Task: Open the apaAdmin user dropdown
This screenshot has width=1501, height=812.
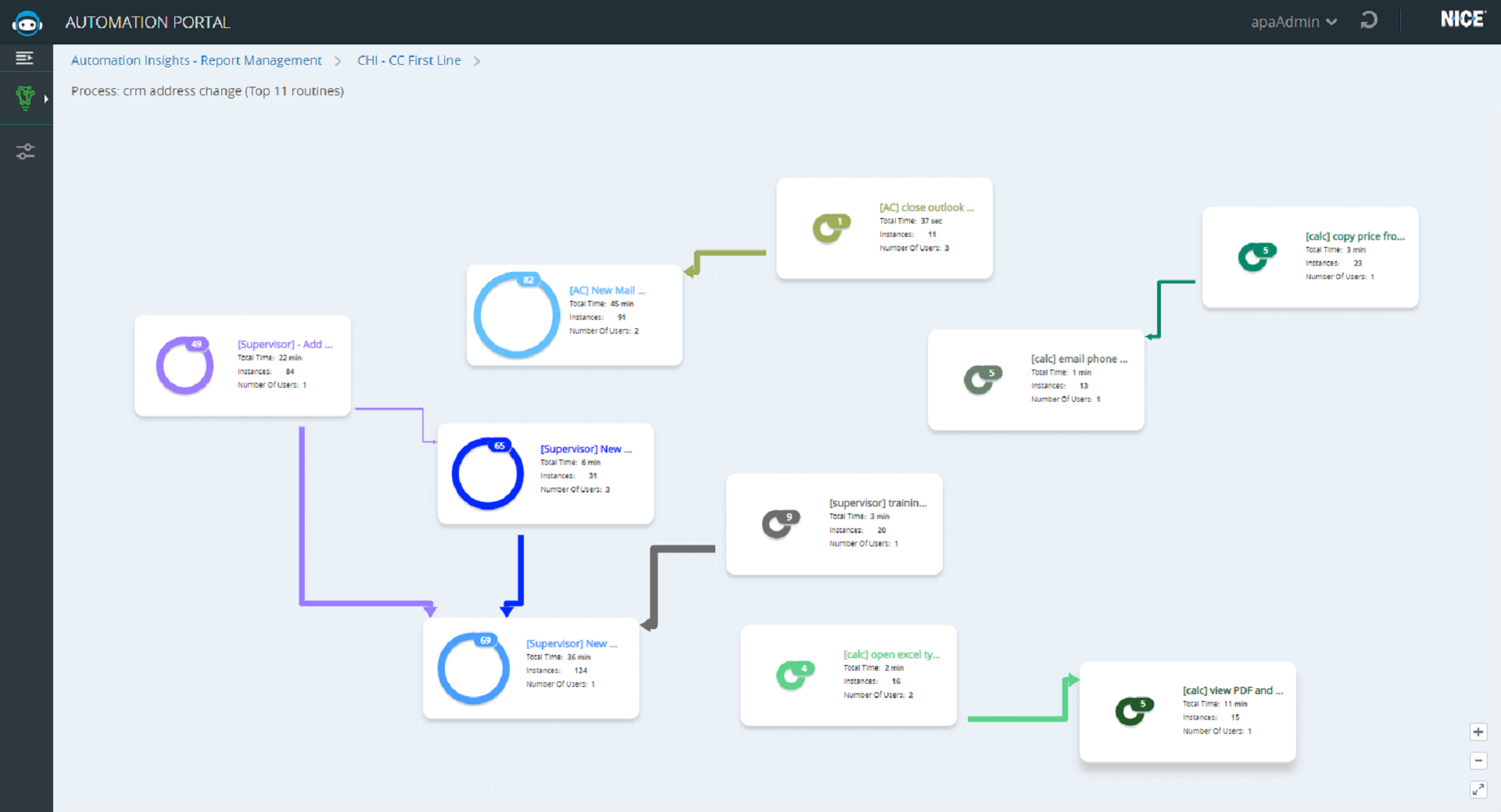Action: pyautogui.click(x=1293, y=22)
